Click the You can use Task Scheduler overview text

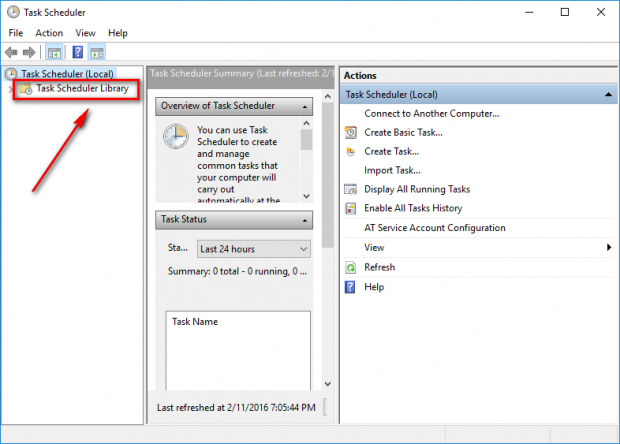[x=238, y=165]
